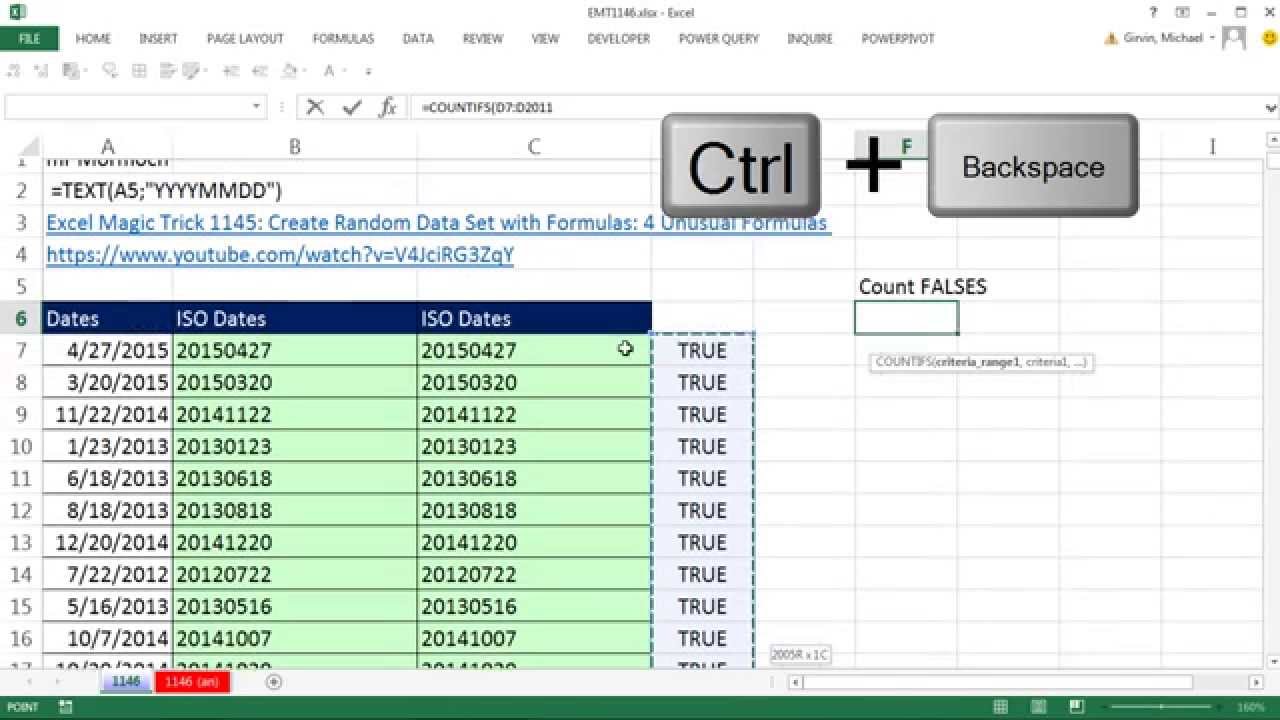
Task: Open the POWERPIVOT ribbon tab
Action: [898, 38]
